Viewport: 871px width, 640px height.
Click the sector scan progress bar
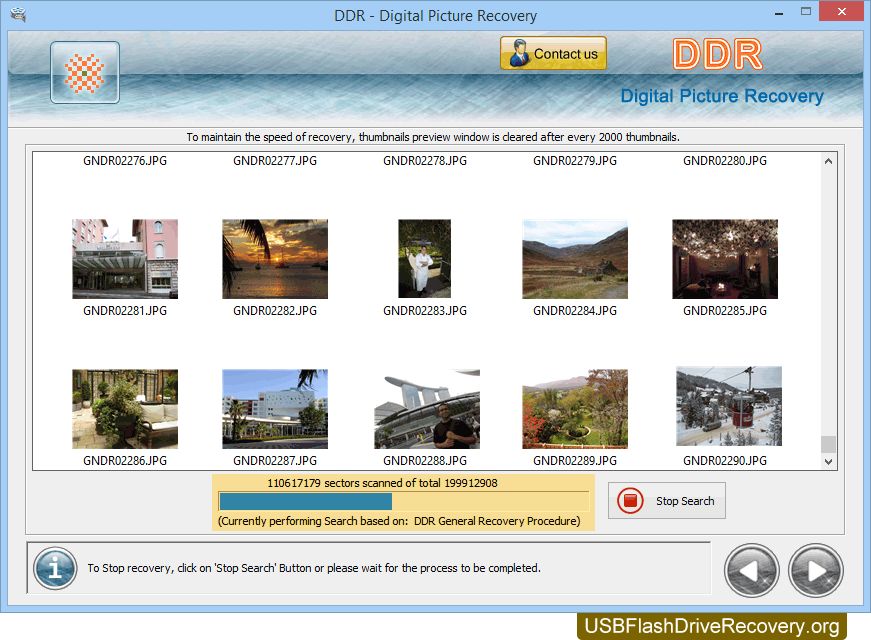pos(404,501)
